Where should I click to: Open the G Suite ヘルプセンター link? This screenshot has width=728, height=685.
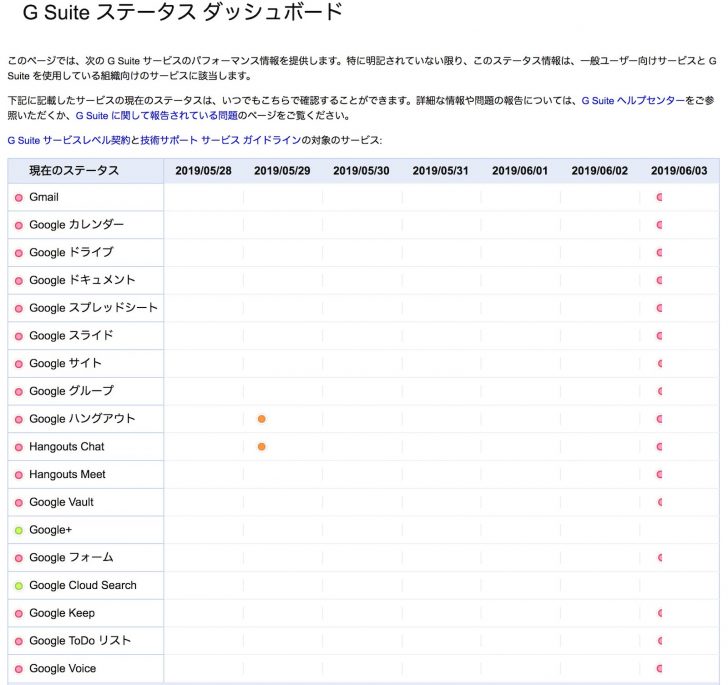pos(633,101)
